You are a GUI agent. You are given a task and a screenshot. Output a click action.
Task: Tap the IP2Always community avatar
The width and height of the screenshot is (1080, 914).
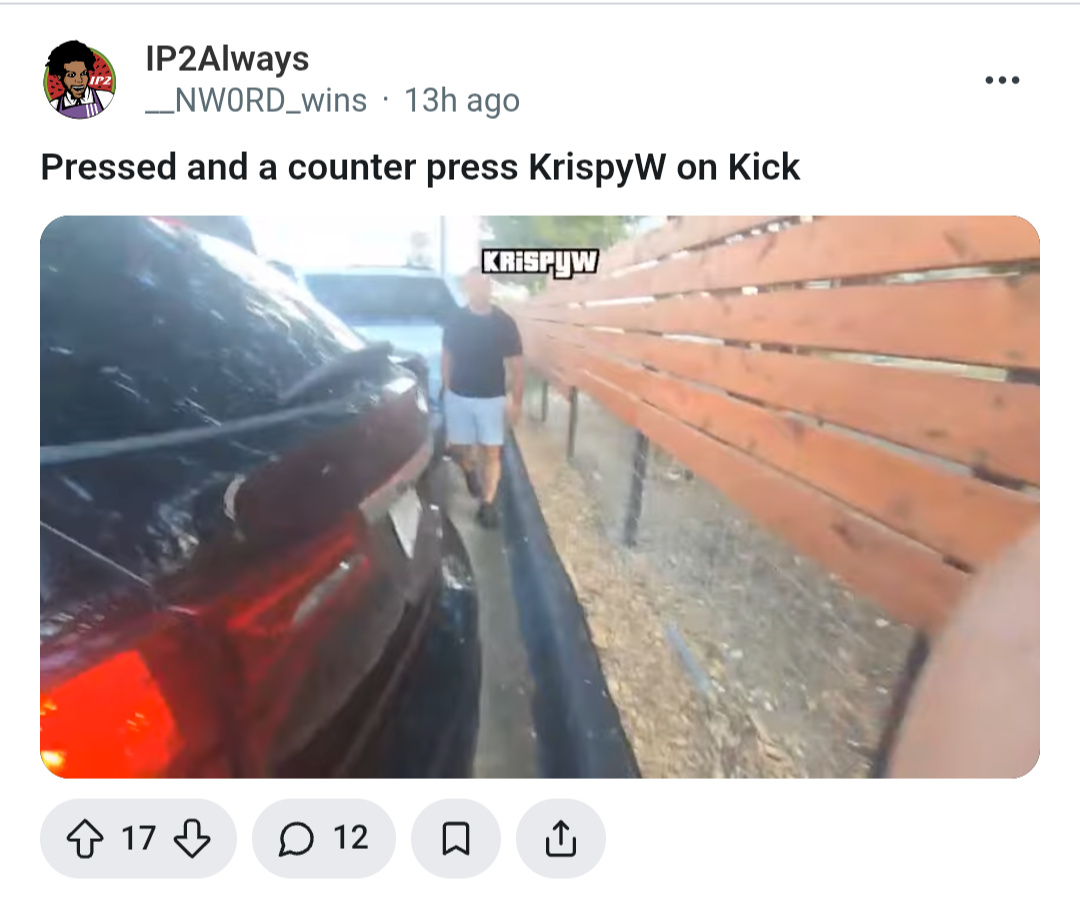click(x=81, y=80)
